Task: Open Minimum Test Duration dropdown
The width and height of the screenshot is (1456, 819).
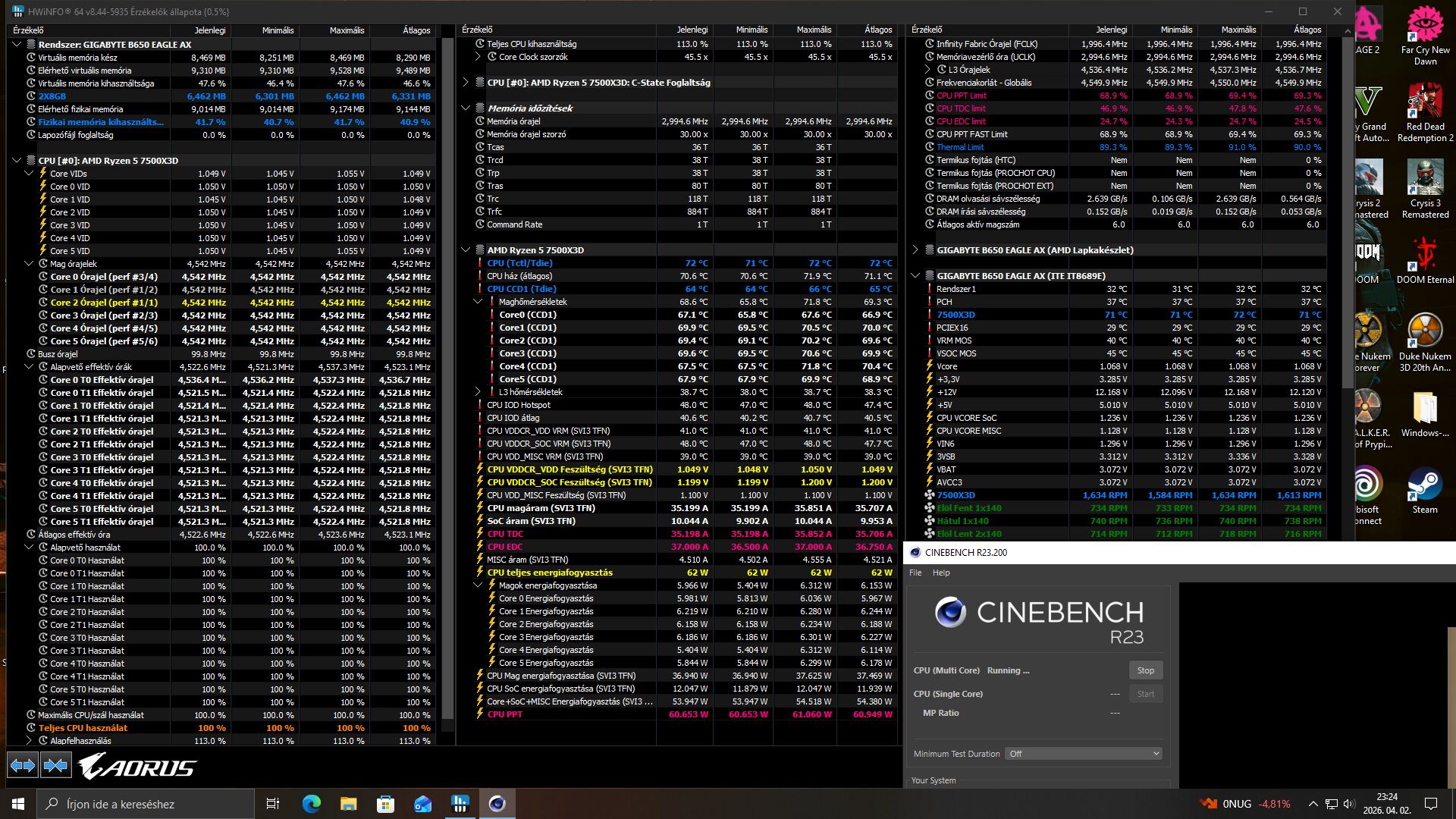Action: pos(1083,754)
